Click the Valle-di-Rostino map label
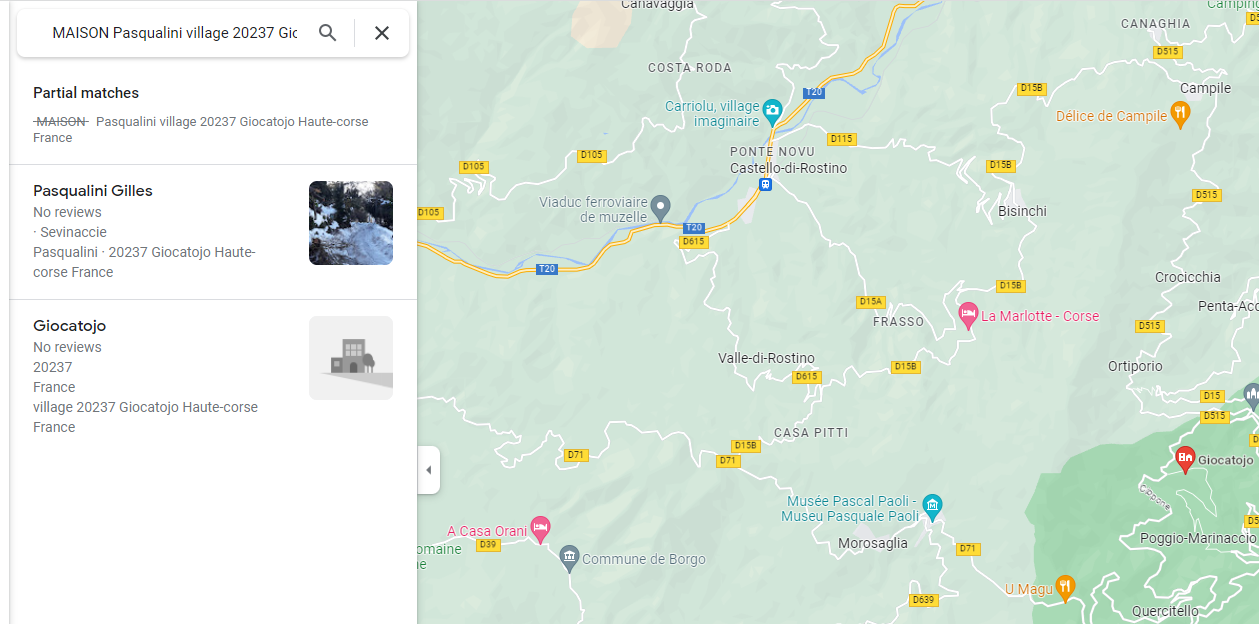1259x624 pixels. (x=766, y=358)
